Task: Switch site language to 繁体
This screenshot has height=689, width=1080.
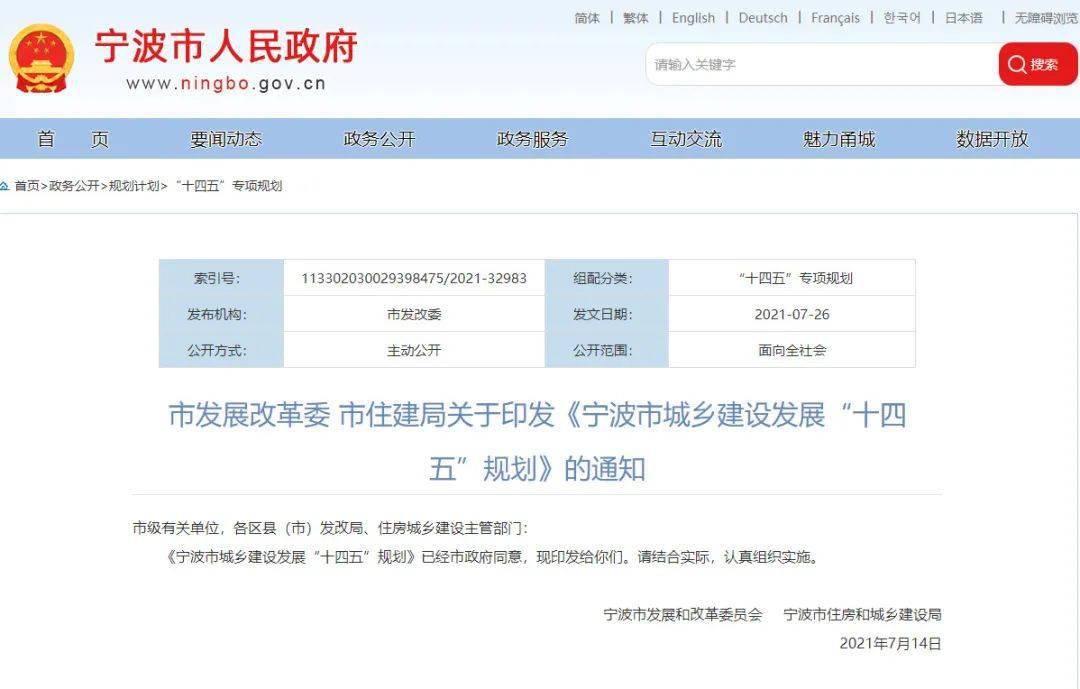Action: [x=635, y=17]
